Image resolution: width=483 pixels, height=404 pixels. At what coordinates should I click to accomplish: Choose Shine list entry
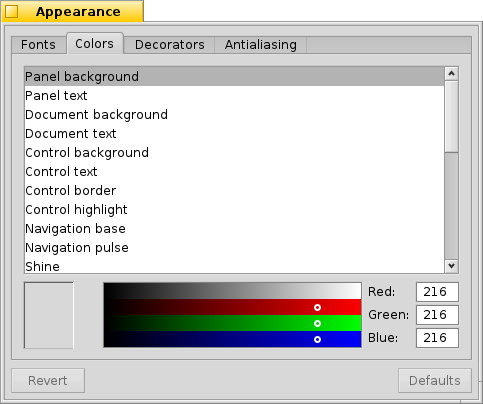(x=234, y=266)
